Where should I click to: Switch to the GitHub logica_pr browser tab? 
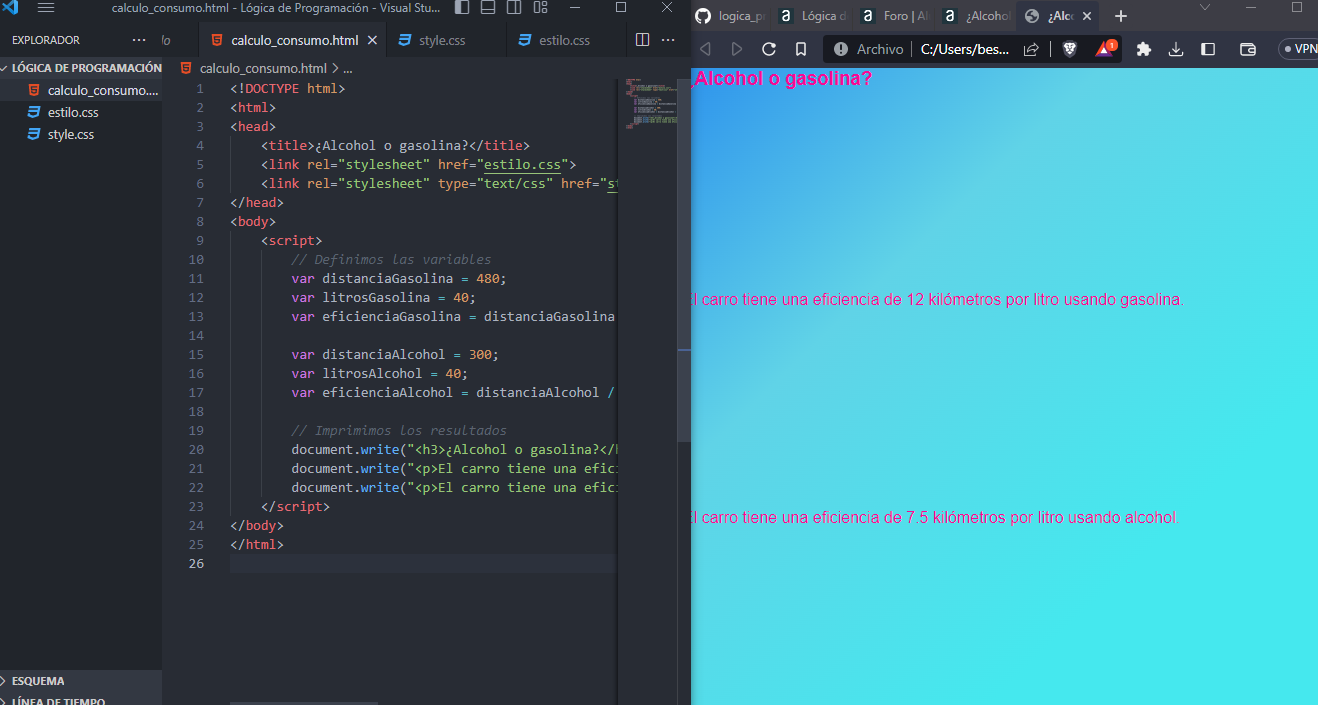click(733, 16)
